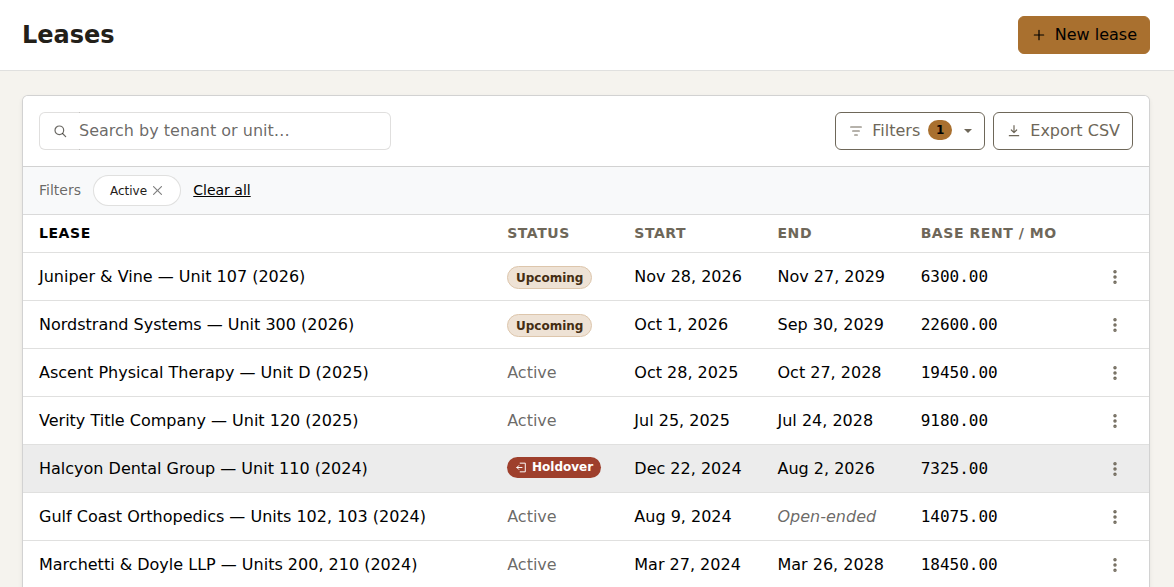Open row menu for Nordstrand Systems lease
1174x587 pixels.
coord(1114,325)
